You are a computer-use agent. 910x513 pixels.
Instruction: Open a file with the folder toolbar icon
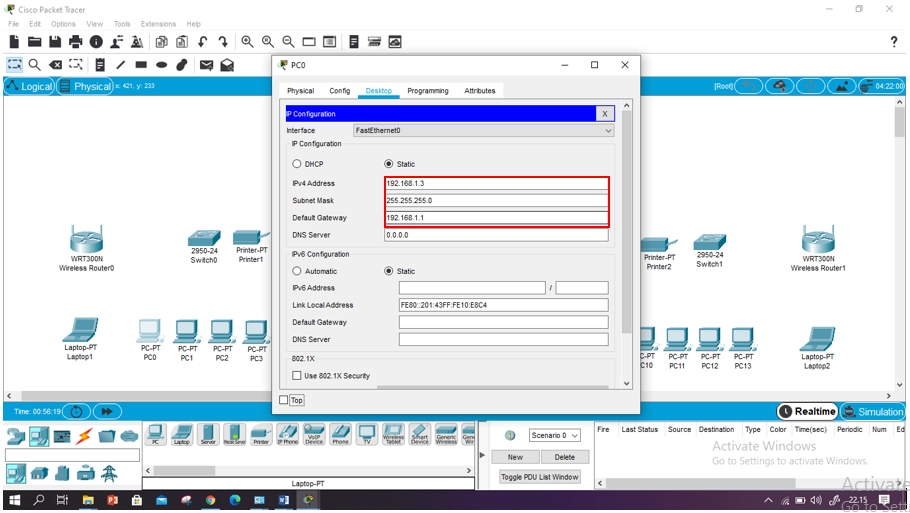[x=34, y=42]
